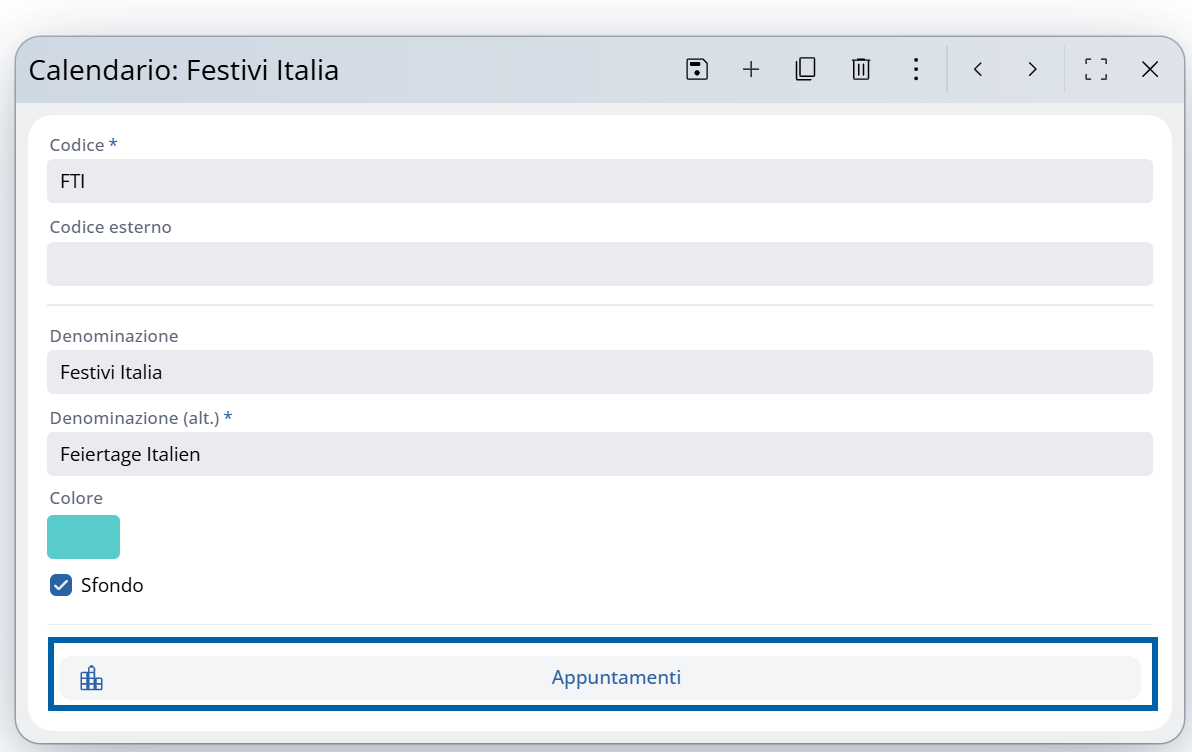
Task: Duplicate the calendar using the copy icon
Action: (x=805, y=69)
